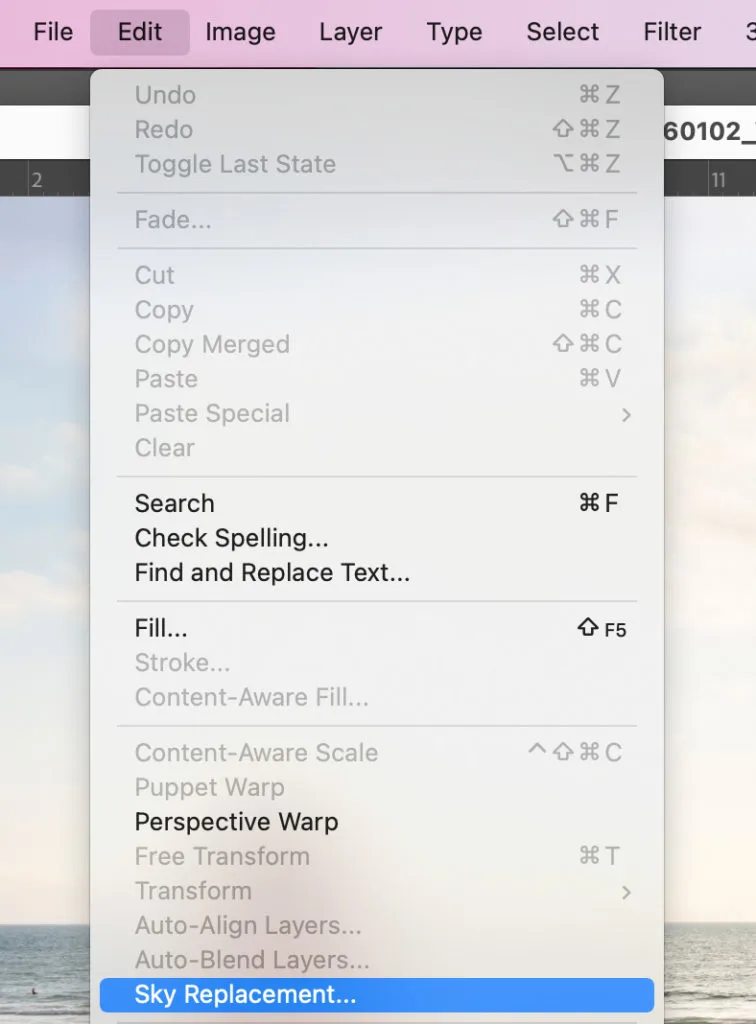Image resolution: width=756 pixels, height=1024 pixels.
Task: Expand the Paste Special submenu arrow
Action: [626, 414]
